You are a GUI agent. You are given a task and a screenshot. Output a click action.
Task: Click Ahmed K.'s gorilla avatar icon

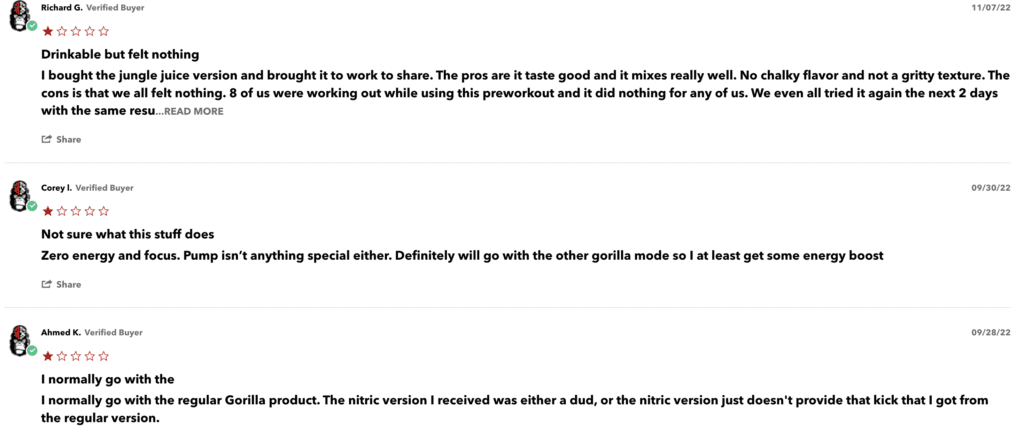pyautogui.click(x=20, y=340)
